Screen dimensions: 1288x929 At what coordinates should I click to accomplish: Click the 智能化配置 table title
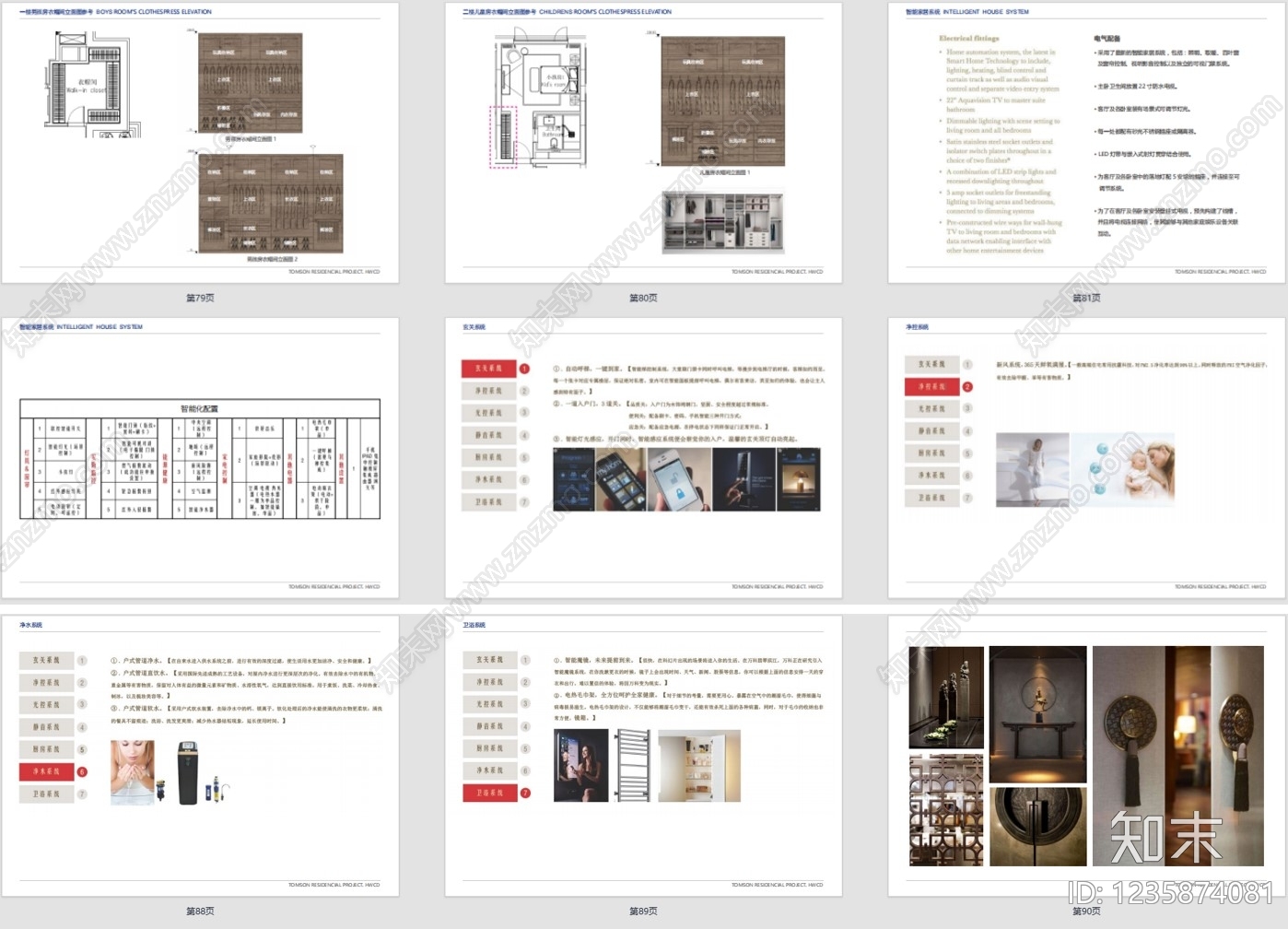(x=199, y=408)
